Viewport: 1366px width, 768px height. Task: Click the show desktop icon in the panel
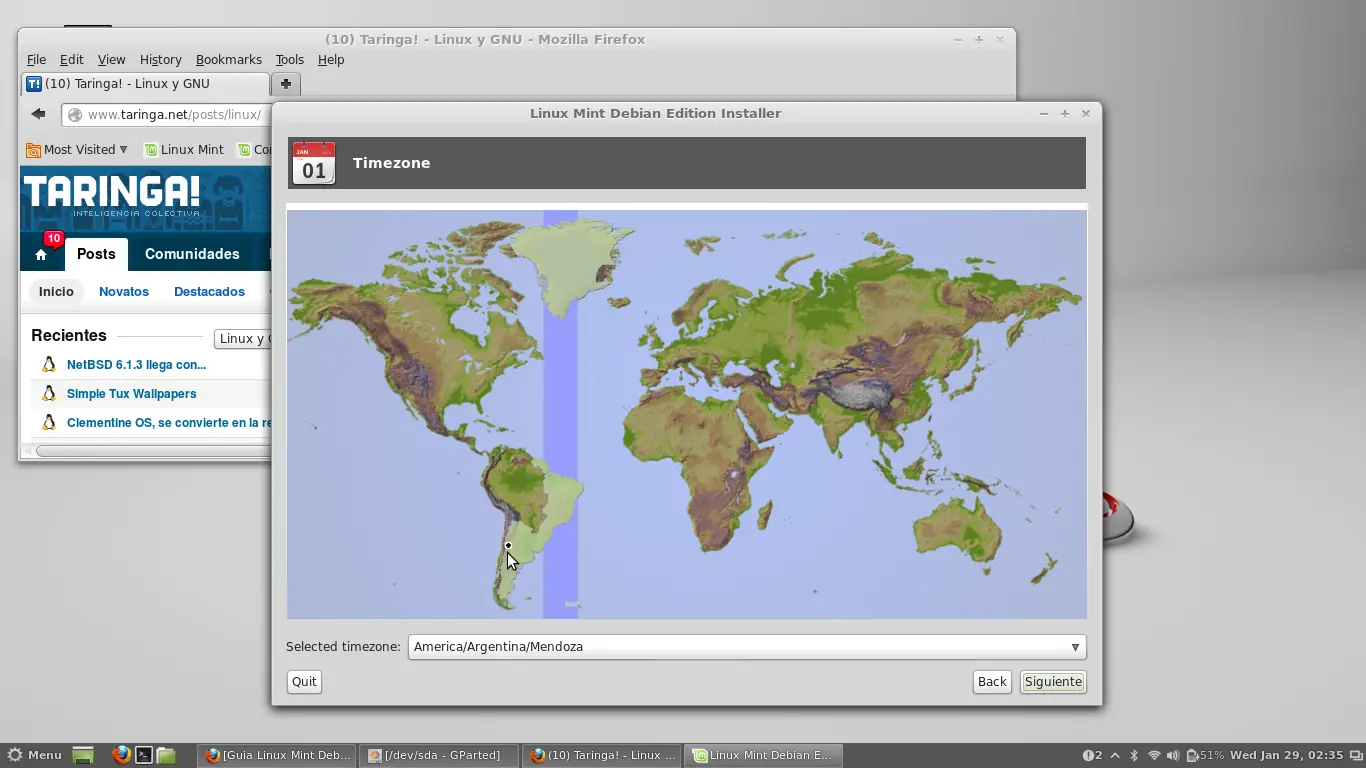pos(83,755)
